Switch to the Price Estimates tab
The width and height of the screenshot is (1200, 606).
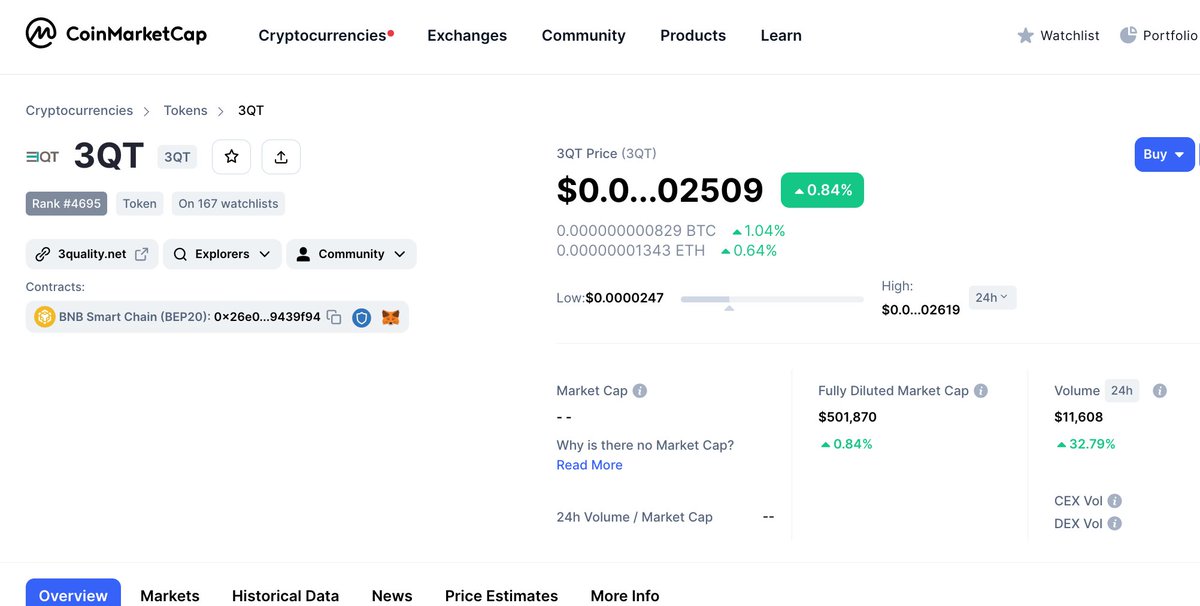tap(501, 595)
